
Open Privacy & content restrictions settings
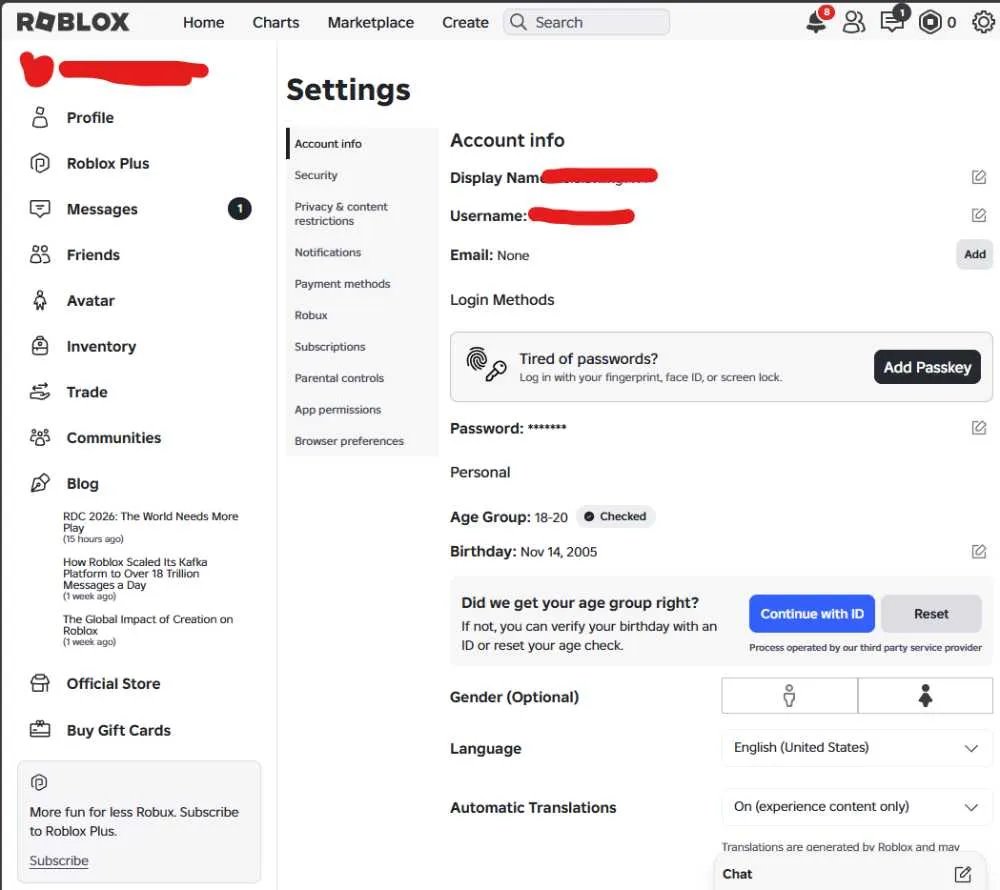point(341,214)
